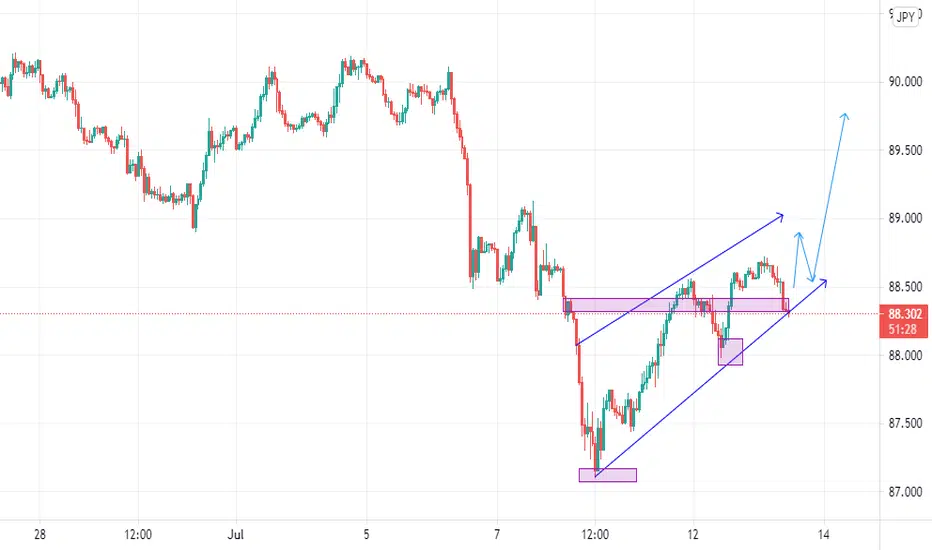Select the 90.000 price axis label
Viewport: 932px width, 550px height.
[x=905, y=82]
